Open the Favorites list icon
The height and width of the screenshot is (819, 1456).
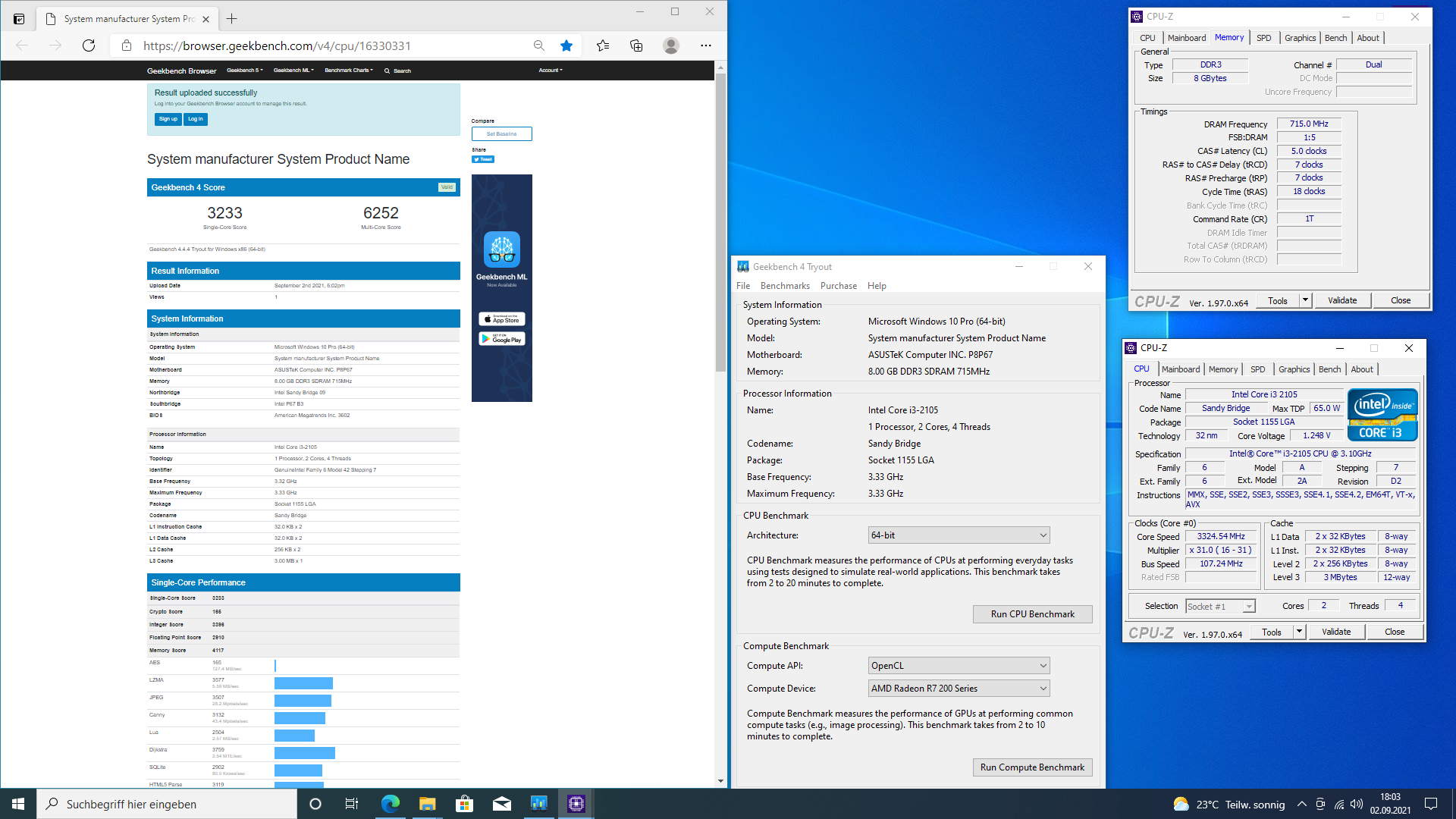[603, 45]
